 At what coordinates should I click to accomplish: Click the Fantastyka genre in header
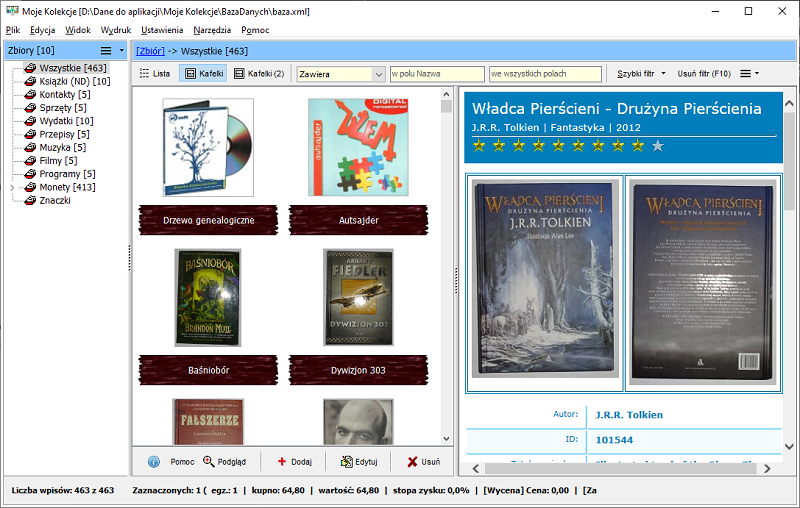(x=577, y=128)
